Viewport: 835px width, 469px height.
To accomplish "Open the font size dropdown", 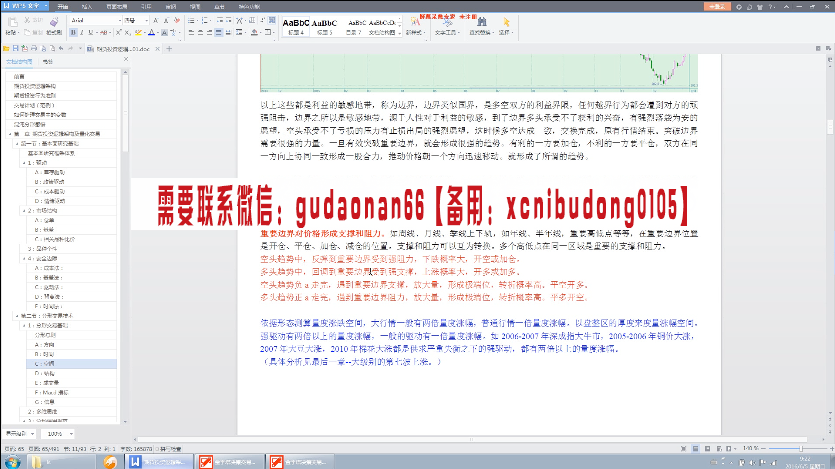I will pyautogui.click(x=146, y=20).
